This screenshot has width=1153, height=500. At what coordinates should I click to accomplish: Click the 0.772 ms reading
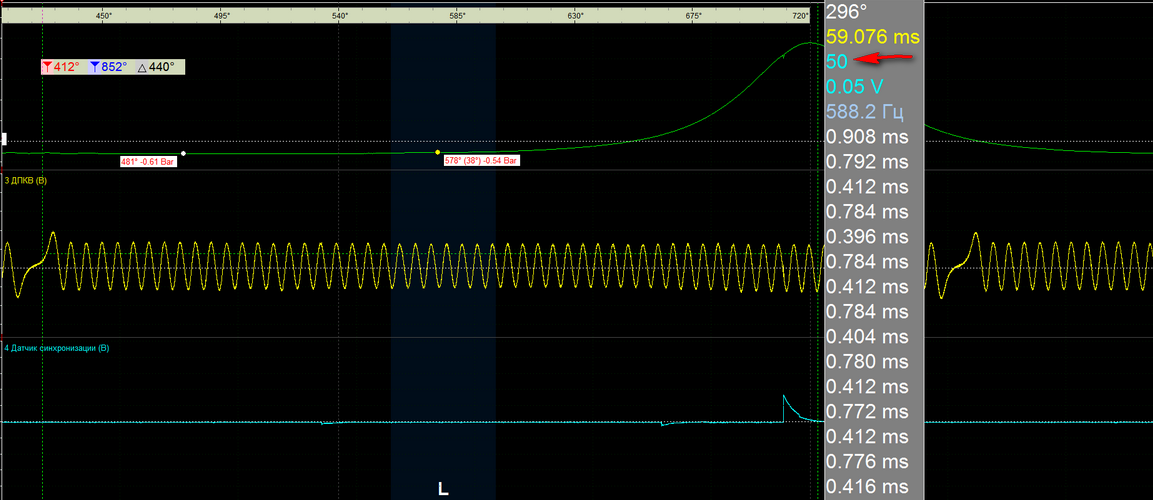[867, 412]
